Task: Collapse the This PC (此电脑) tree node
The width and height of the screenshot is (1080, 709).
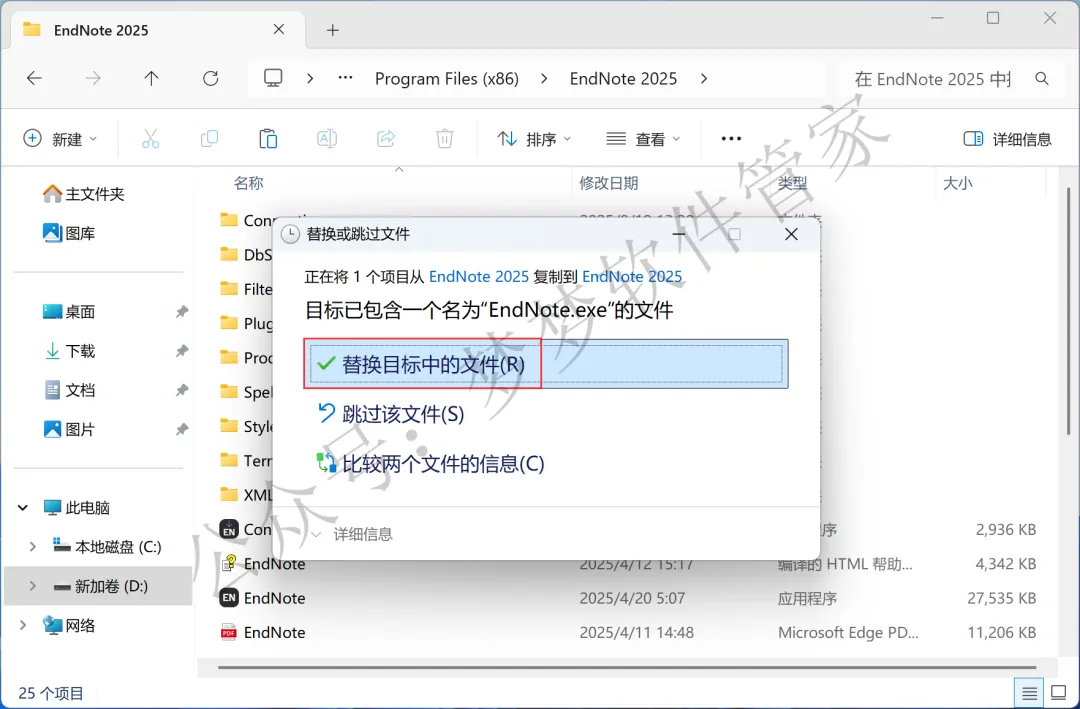Action: tap(23, 508)
